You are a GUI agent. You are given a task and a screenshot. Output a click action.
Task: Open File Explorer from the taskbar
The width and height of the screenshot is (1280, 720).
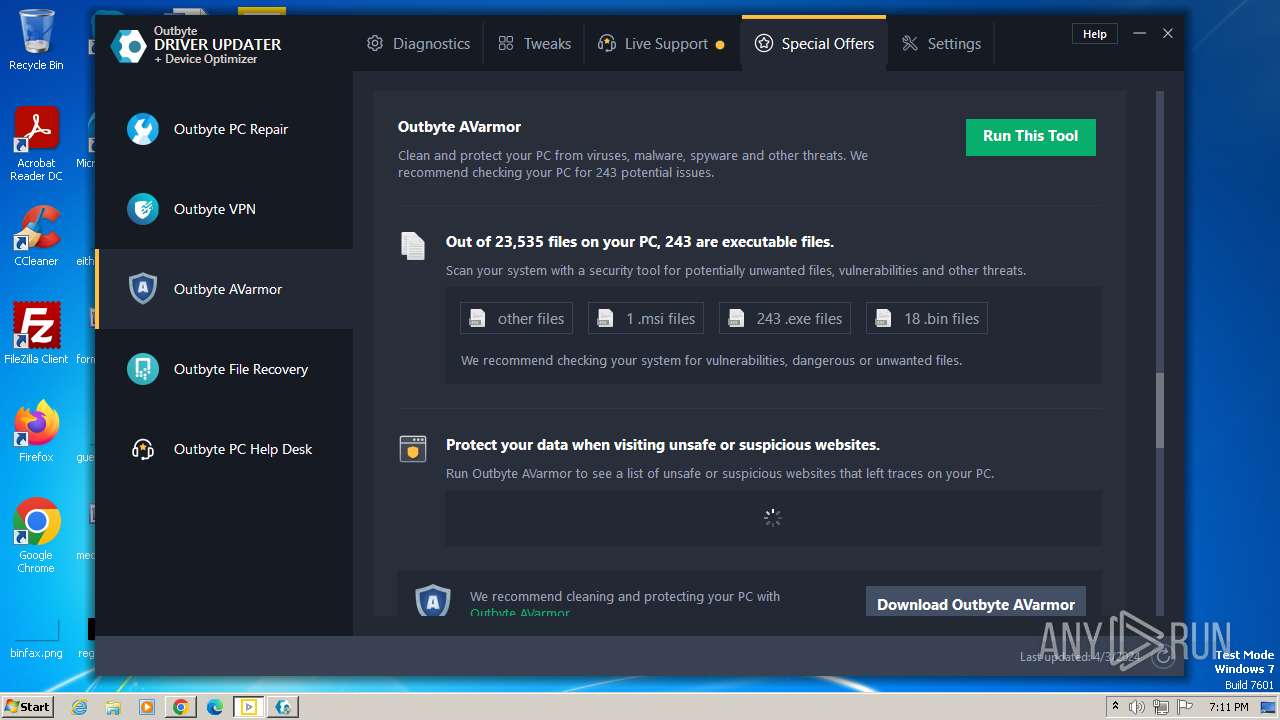pyautogui.click(x=113, y=707)
